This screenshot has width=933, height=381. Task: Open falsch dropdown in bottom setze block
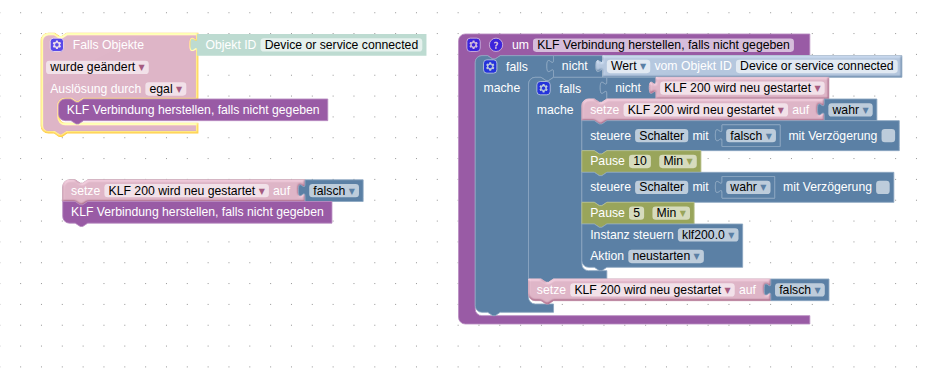(x=800, y=290)
